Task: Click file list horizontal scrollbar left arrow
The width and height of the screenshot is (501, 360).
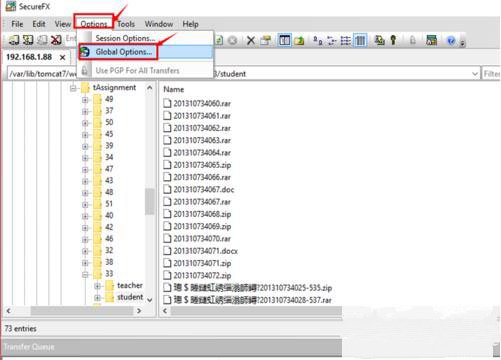Action: point(165,311)
